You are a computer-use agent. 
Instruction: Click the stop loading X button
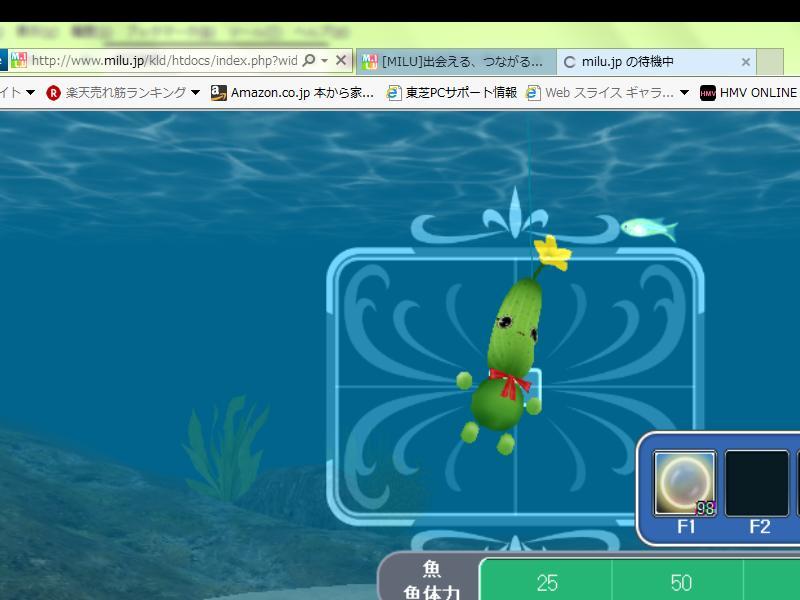point(341,61)
